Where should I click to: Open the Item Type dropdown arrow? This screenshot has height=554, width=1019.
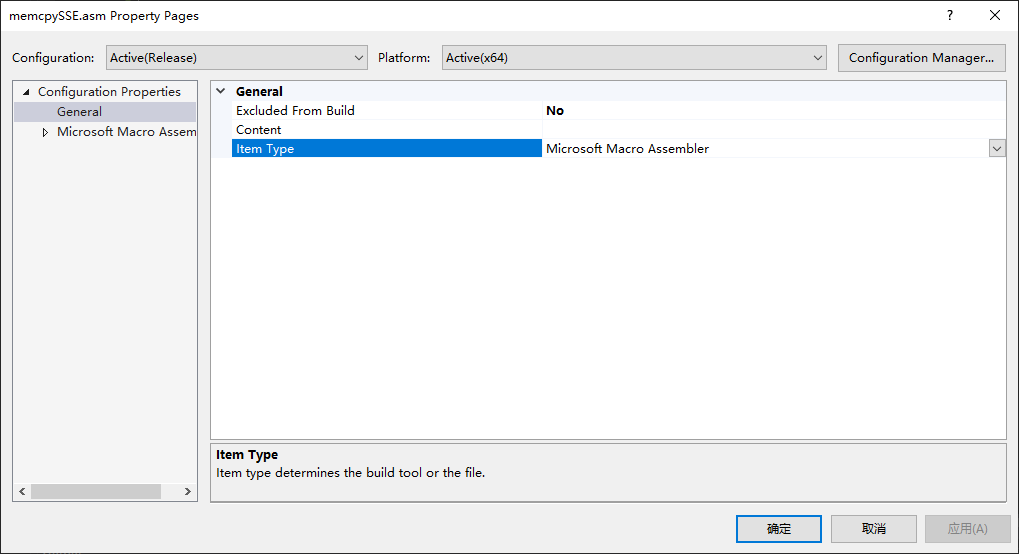[x=996, y=149]
